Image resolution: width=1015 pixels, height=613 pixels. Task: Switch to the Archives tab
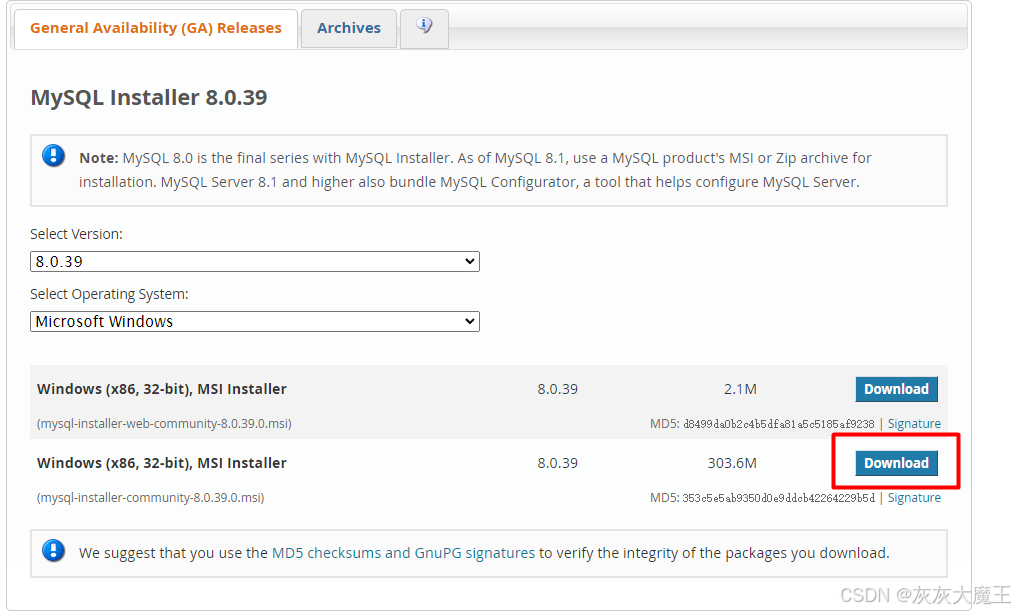tap(349, 28)
